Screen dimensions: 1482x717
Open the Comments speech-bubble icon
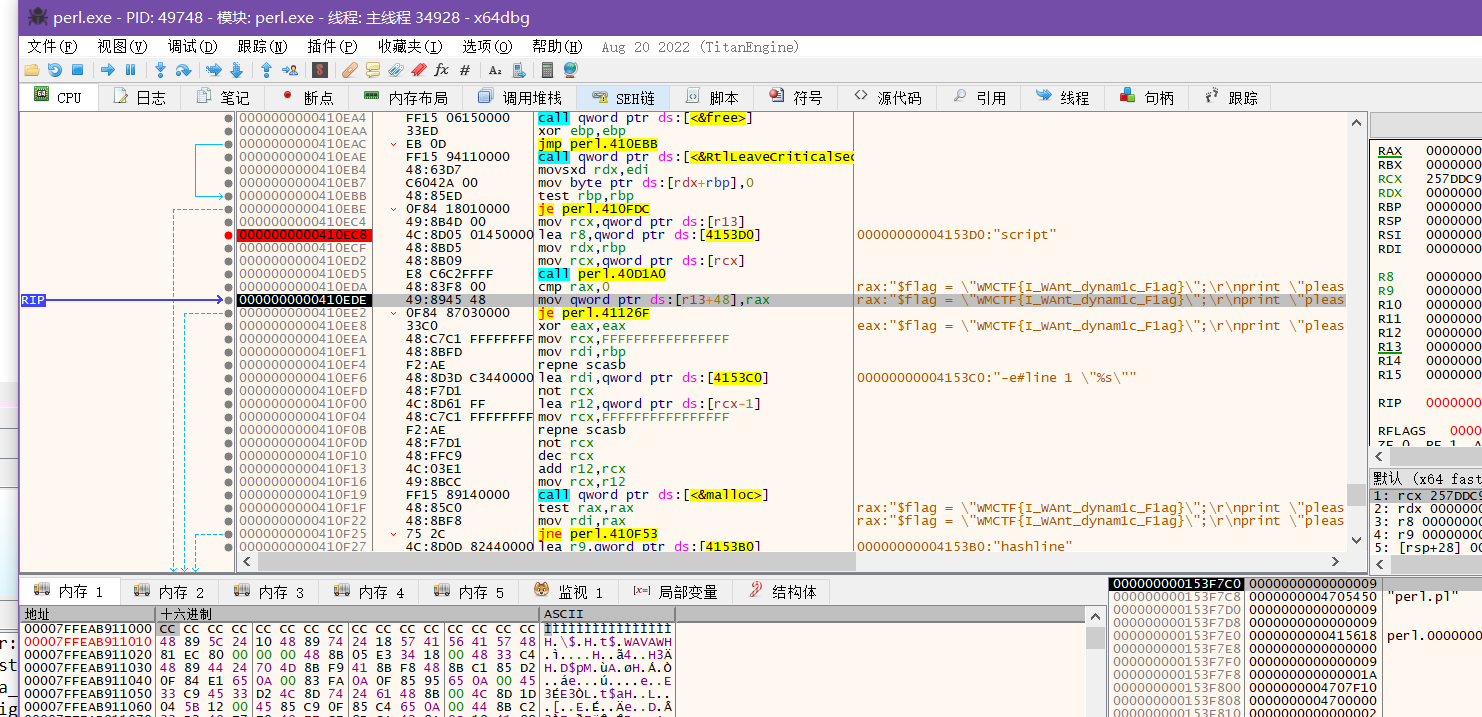(x=373, y=70)
